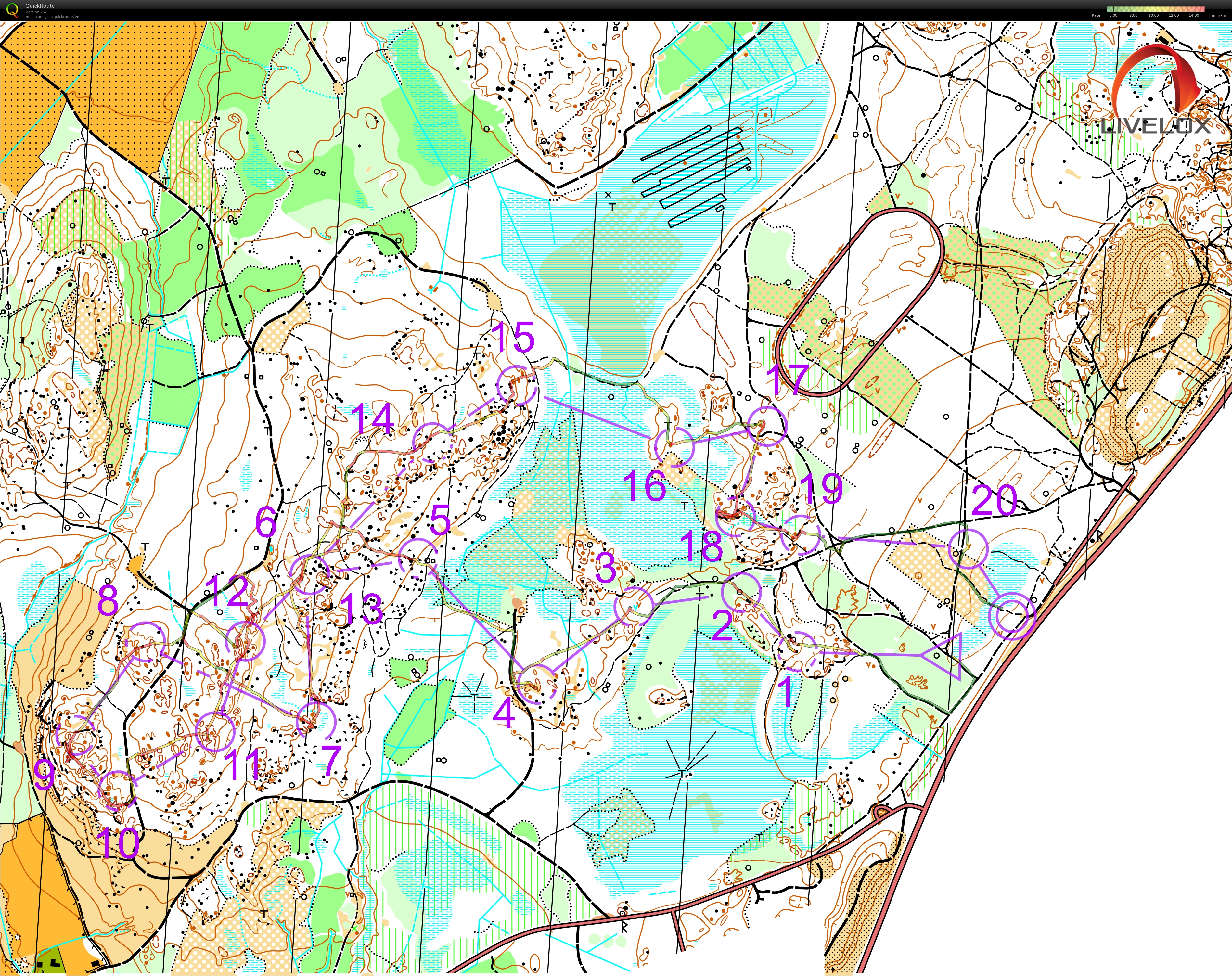Click the purple number 8 label
The height and width of the screenshot is (976, 1232).
pyautogui.click(x=108, y=600)
